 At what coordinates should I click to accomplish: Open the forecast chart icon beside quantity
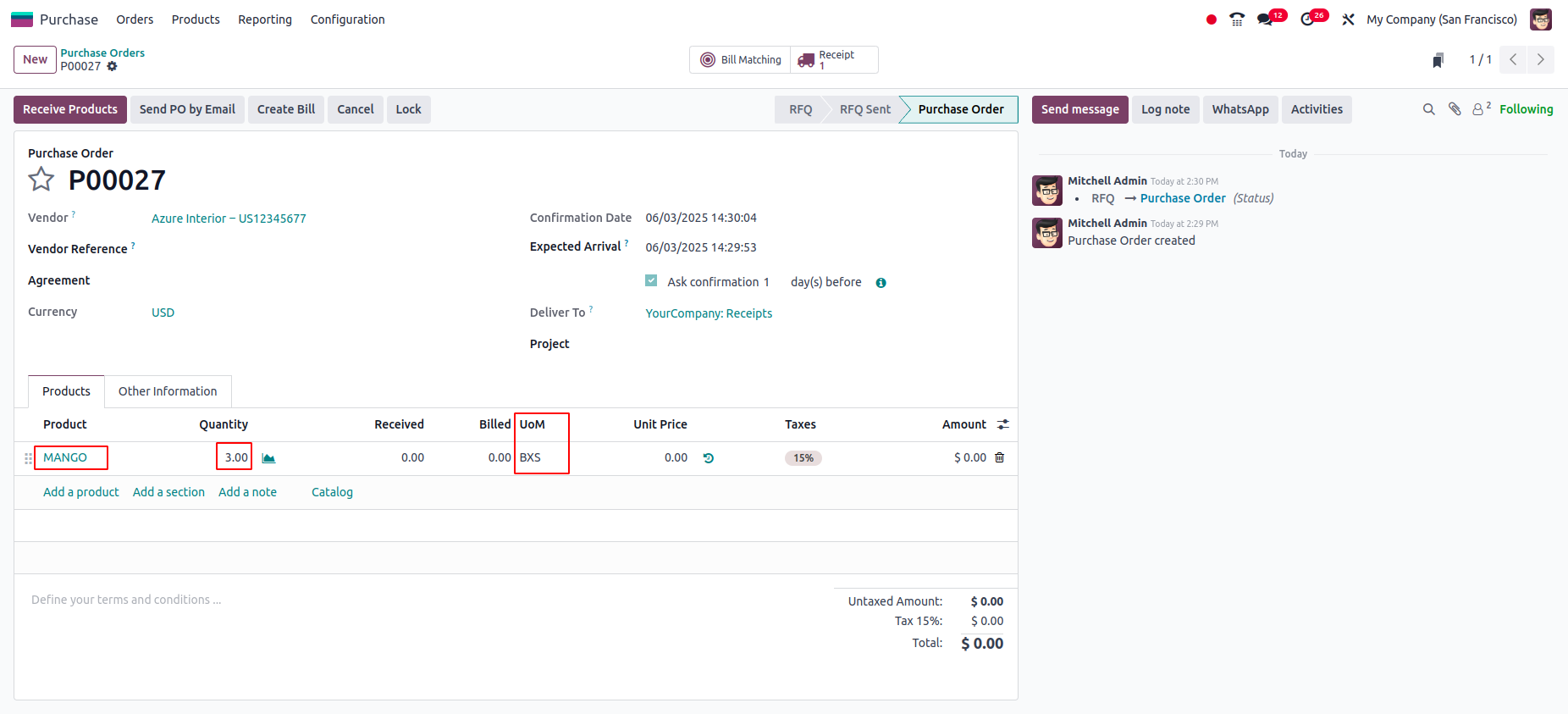coord(268,458)
